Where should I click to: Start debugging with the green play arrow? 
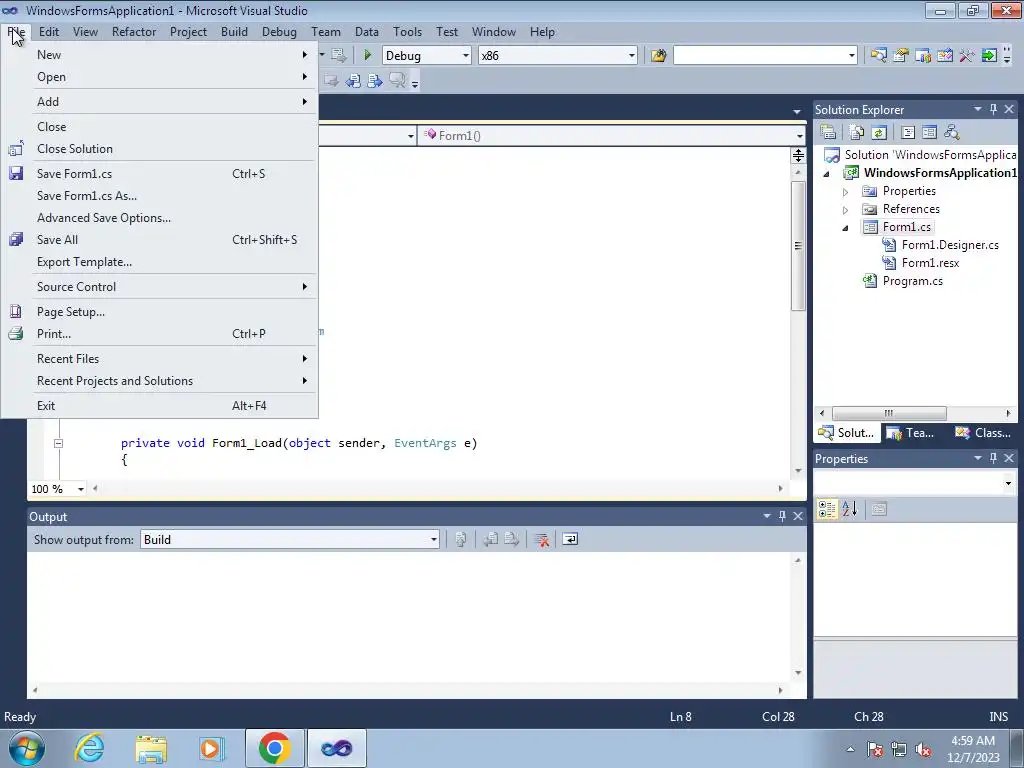pyautogui.click(x=368, y=56)
